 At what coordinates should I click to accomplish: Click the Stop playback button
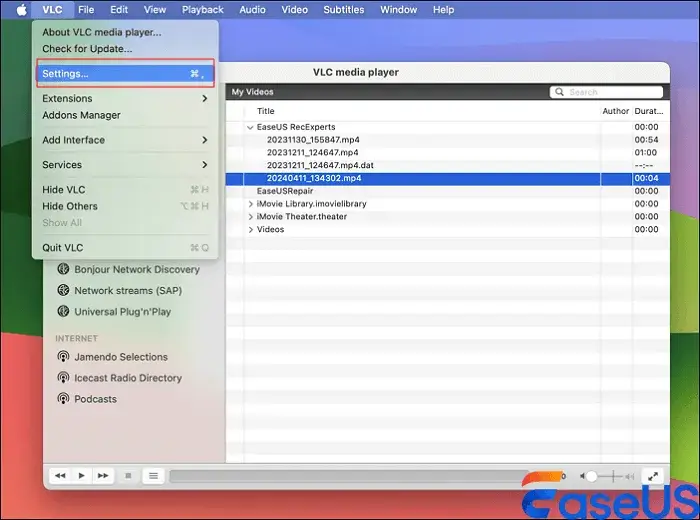(x=128, y=476)
